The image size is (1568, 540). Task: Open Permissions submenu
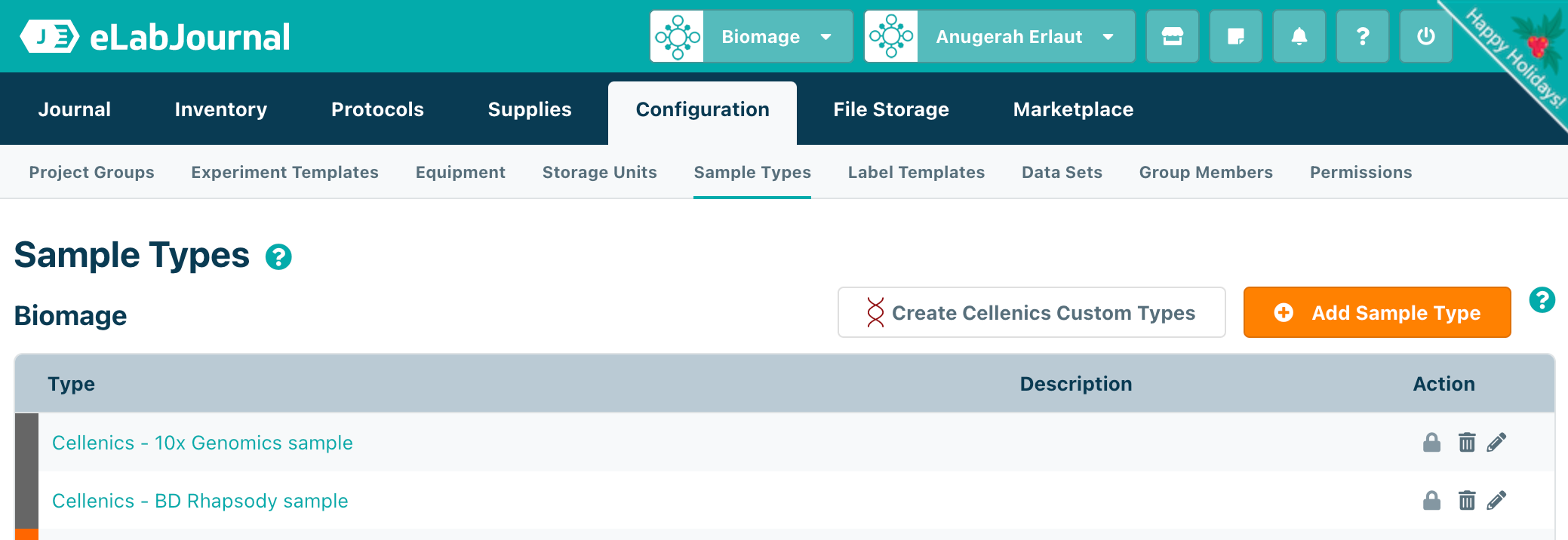[x=1360, y=172]
